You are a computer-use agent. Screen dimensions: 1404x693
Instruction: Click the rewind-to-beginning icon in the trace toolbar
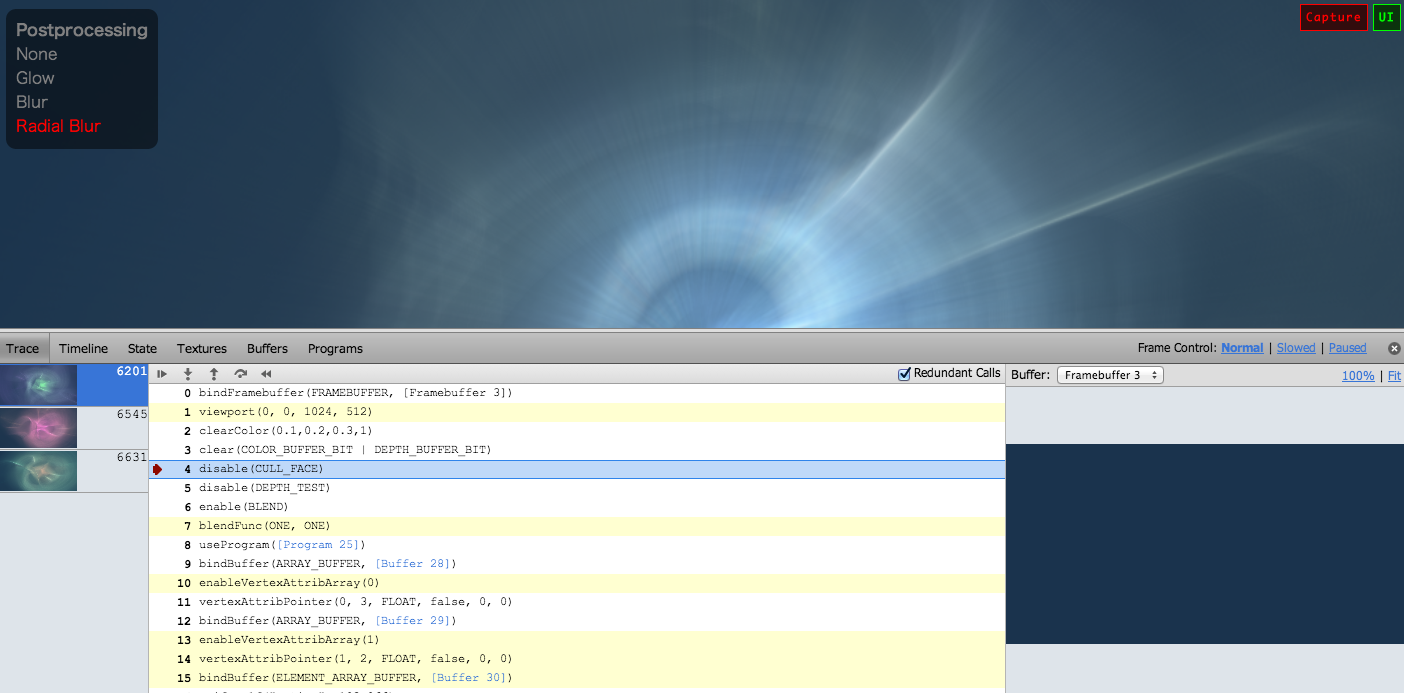[x=265, y=373]
